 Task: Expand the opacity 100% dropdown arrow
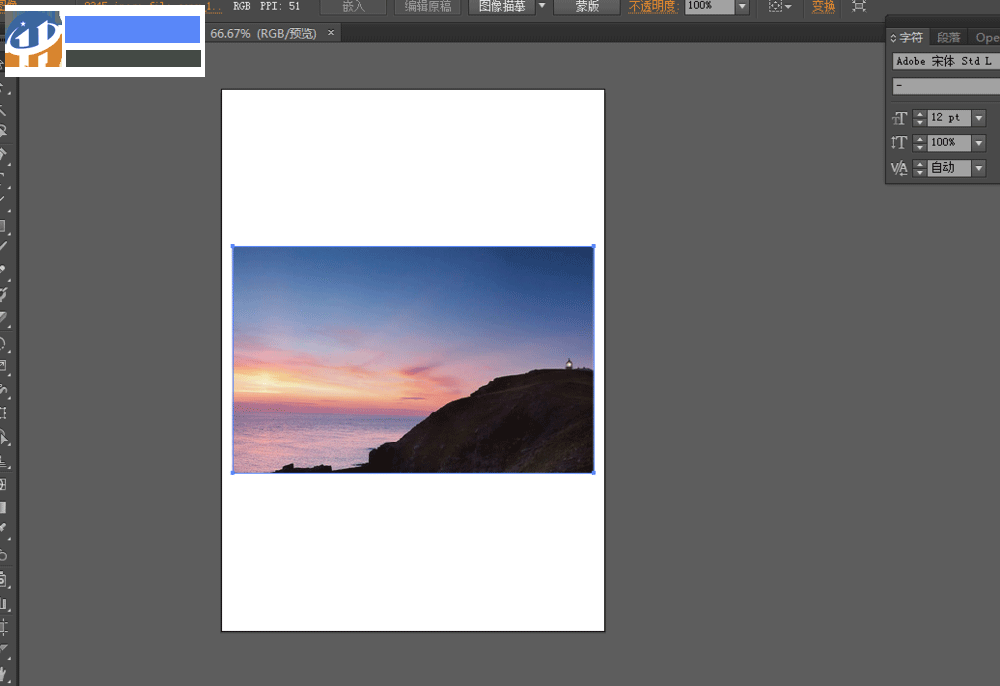(742, 7)
